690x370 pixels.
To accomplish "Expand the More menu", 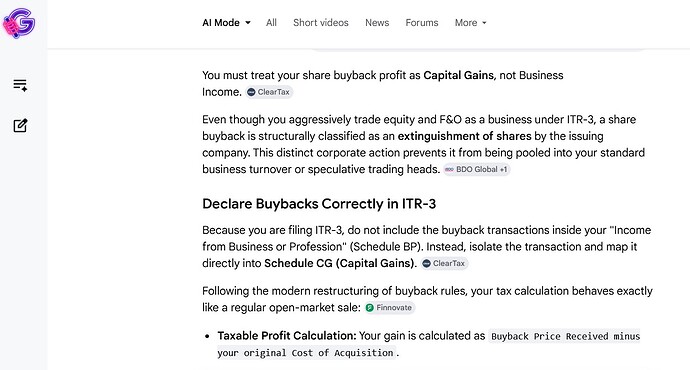I will [x=470, y=22].
